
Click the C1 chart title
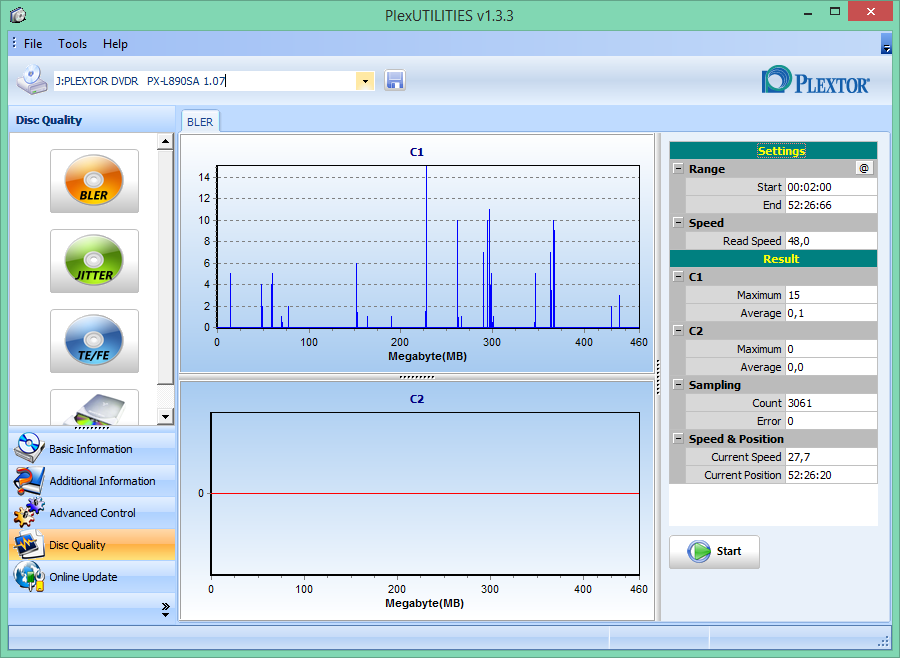(x=417, y=152)
